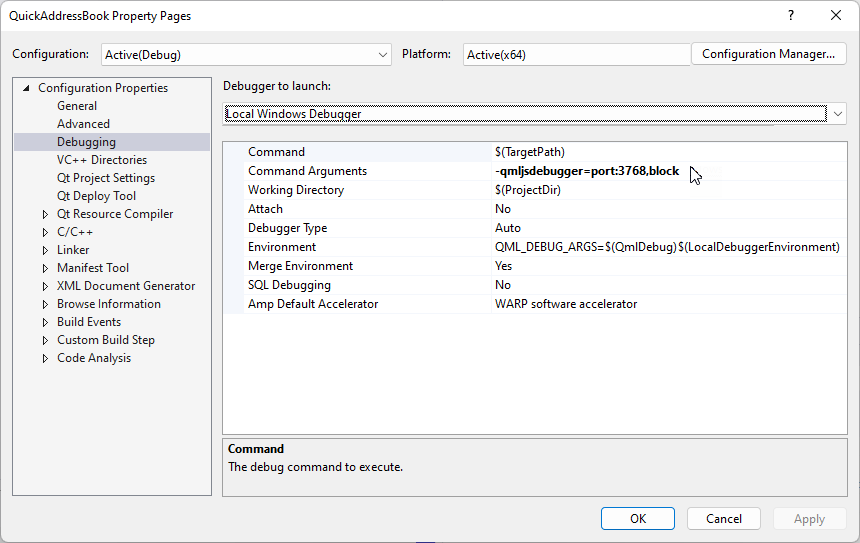Select the Command Arguments property name
The height and width of the screenshot is (543, 860).
coord(307,171)
